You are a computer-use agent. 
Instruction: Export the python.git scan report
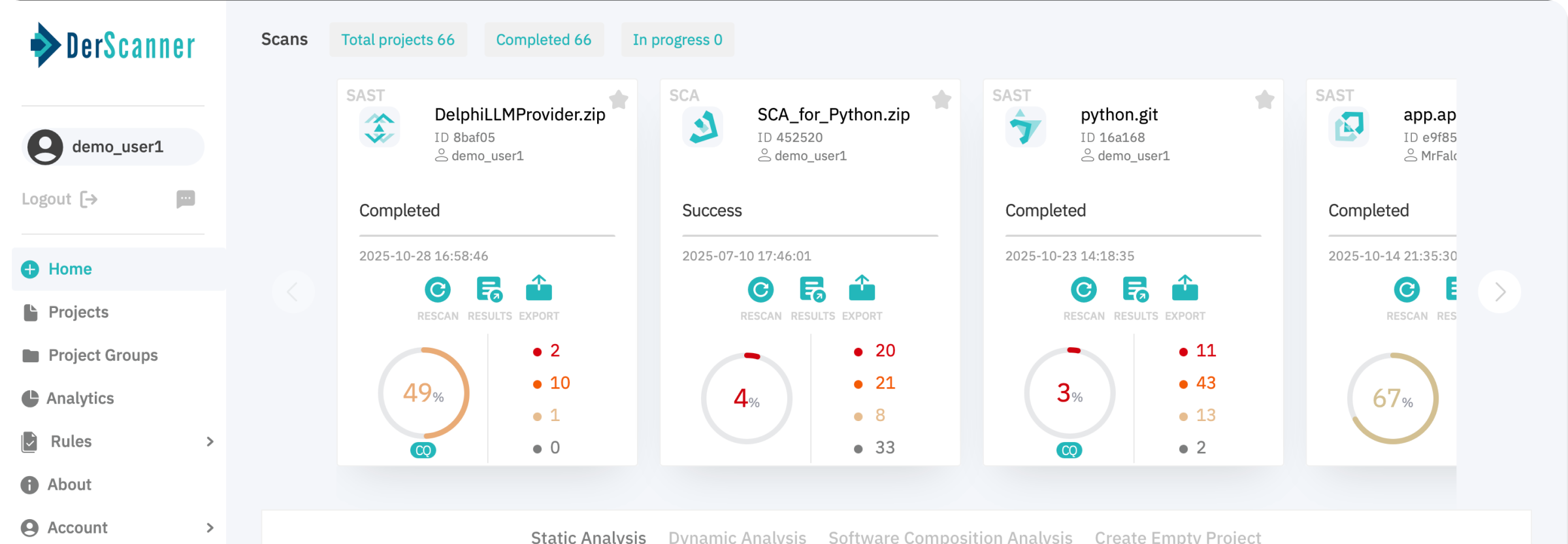pos(1184,290)
